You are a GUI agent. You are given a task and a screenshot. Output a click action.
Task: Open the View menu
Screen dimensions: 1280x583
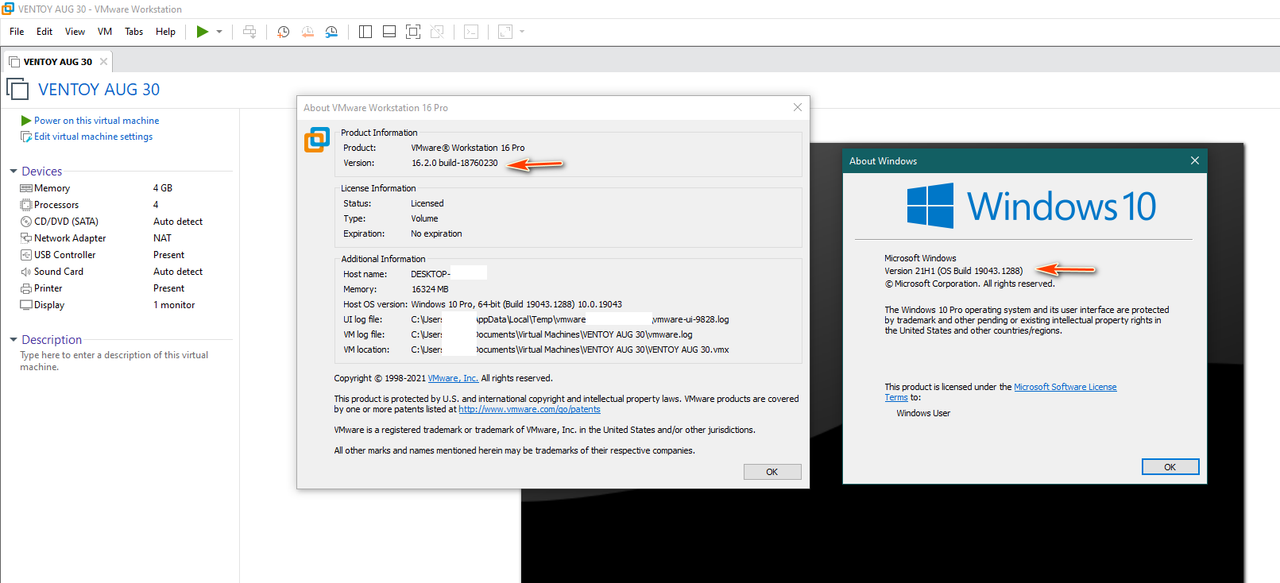[x=75, y=32]
